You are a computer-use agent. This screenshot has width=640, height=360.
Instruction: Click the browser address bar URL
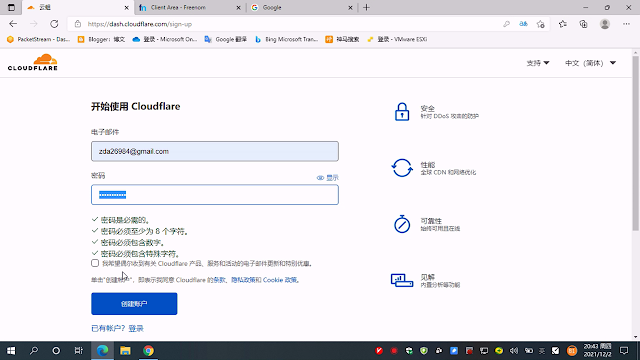point(140,24)
